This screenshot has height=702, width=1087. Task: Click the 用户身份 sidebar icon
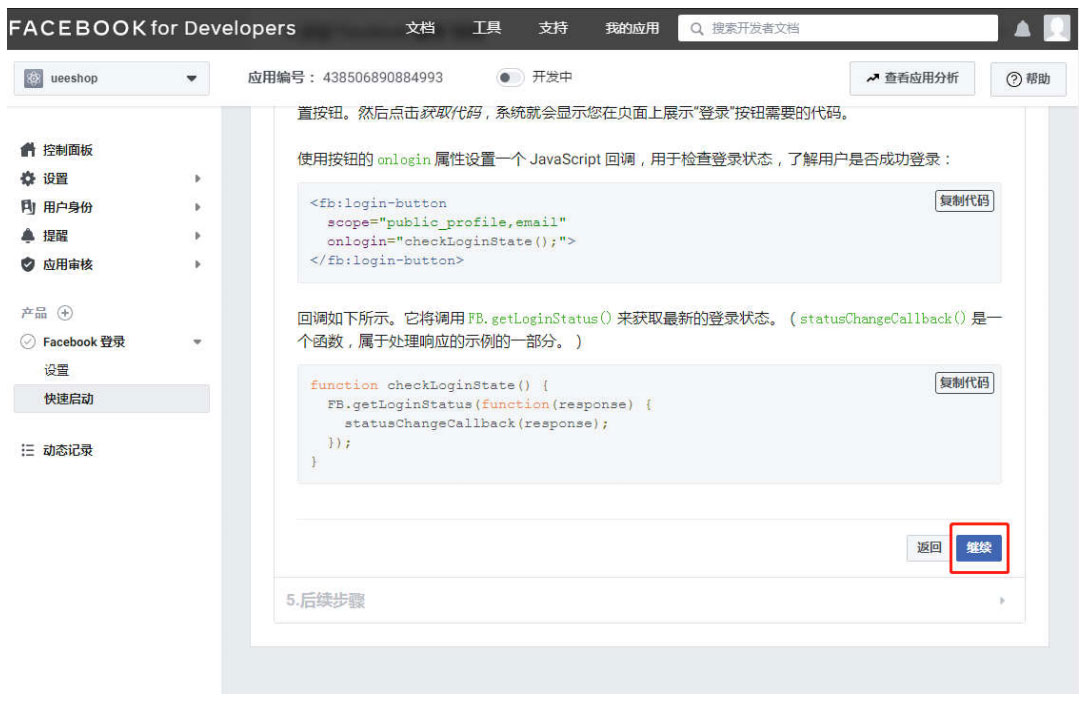coord(28,207)
